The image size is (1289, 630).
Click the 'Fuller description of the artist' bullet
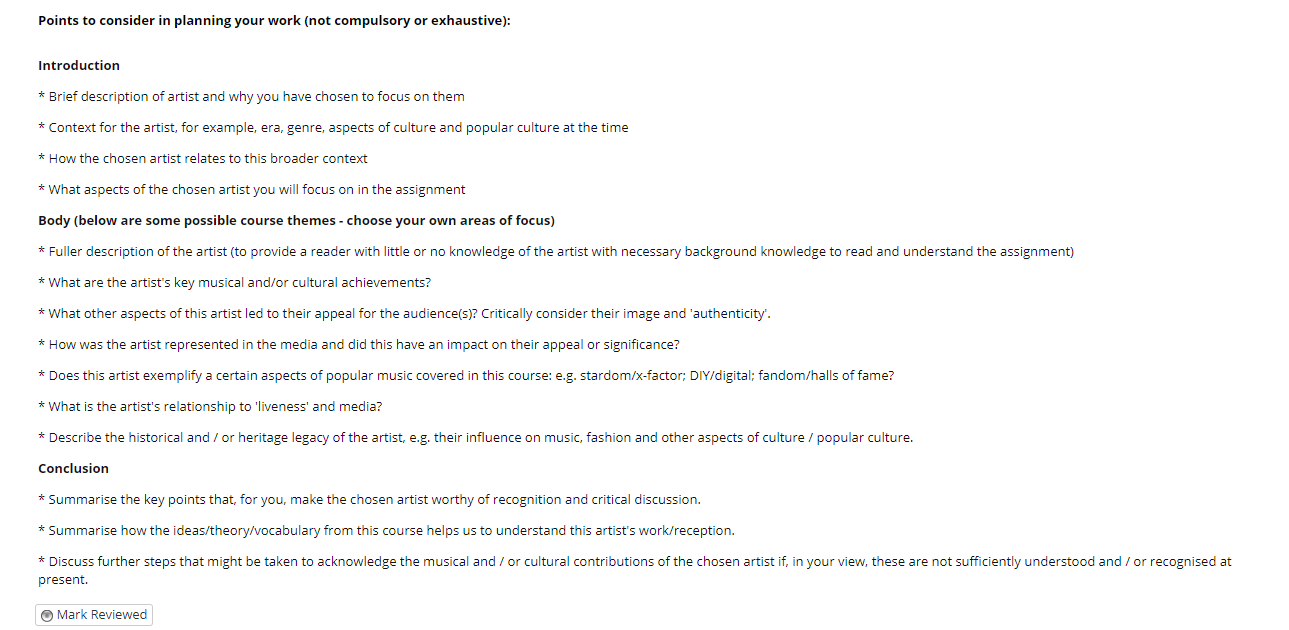click(556, 252)
